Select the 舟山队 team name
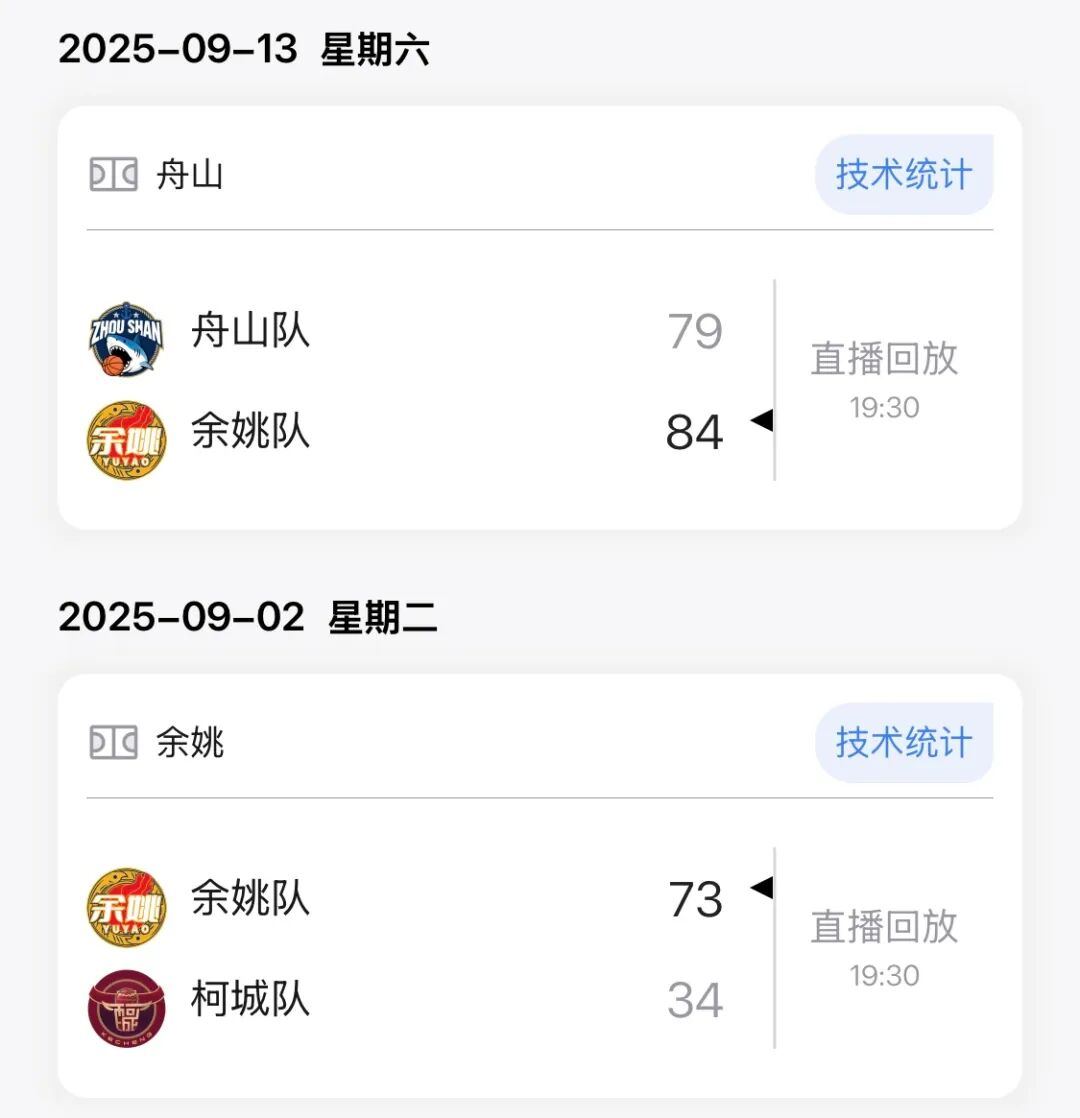Viewport: 1080px width, 1118px height. click(x=250, y=330)
